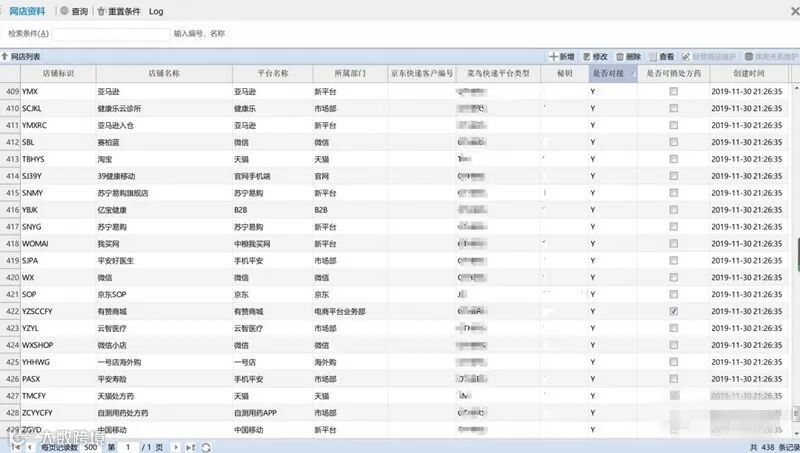Click the 修改 edit record button
The image size is (800, 453).
pos(595,57)
